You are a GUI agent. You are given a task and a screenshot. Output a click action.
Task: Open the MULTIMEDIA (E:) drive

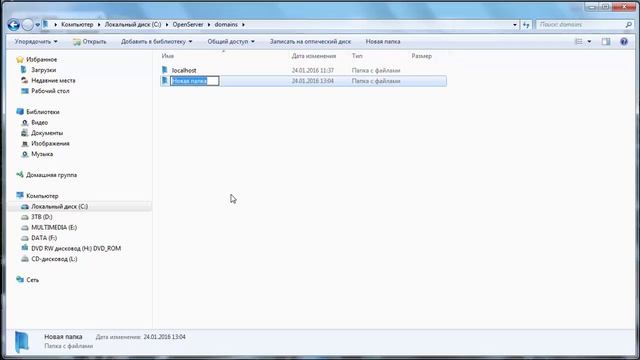54,228
